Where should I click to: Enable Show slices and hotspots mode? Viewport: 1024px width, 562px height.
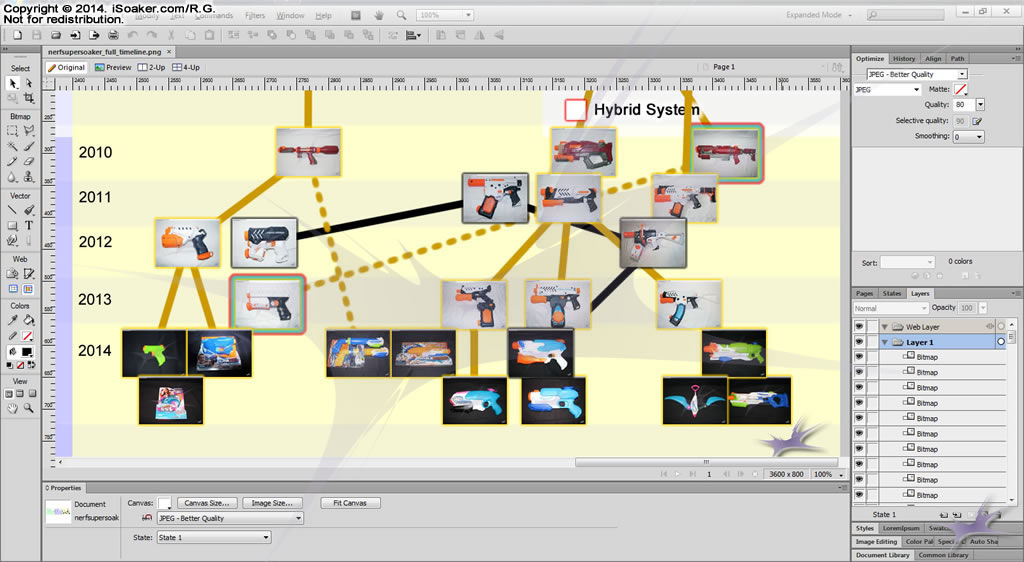[28, 289]
